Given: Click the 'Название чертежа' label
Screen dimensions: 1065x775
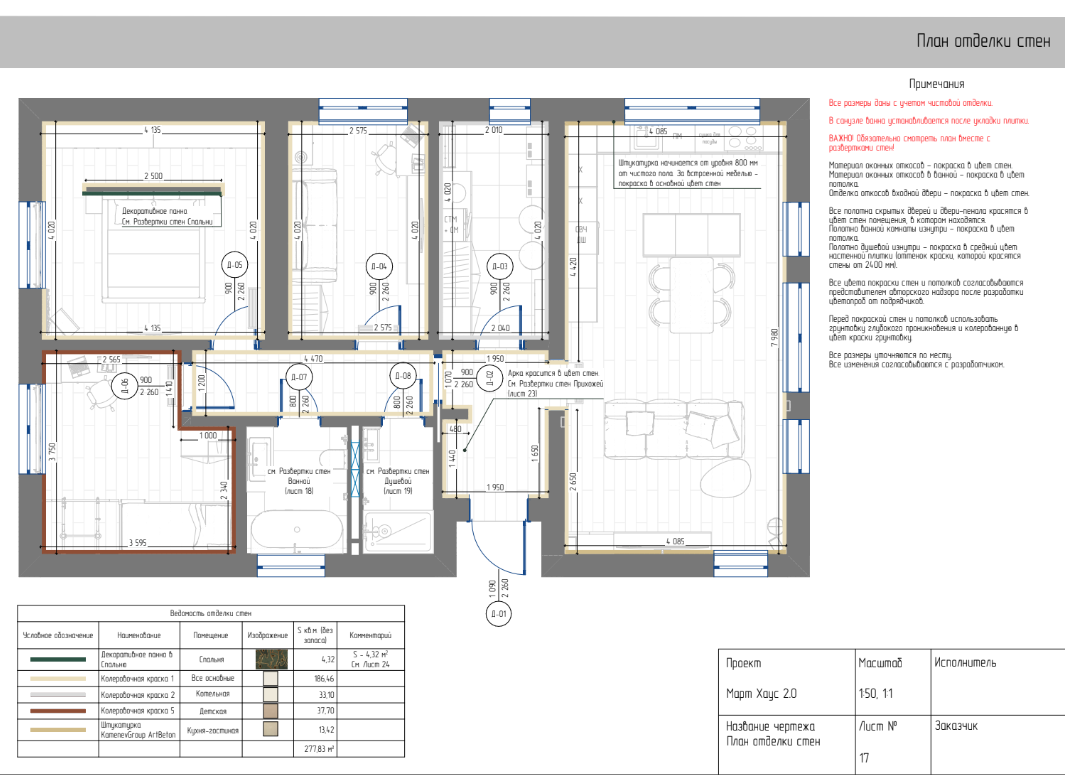Looking at the screenshot, I should 770,726.
